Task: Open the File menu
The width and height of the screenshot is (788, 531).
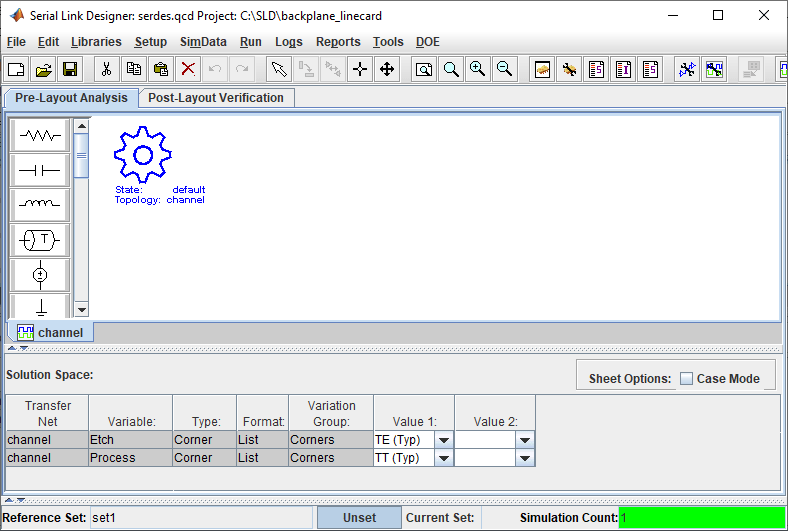Action: click(16, 42)
